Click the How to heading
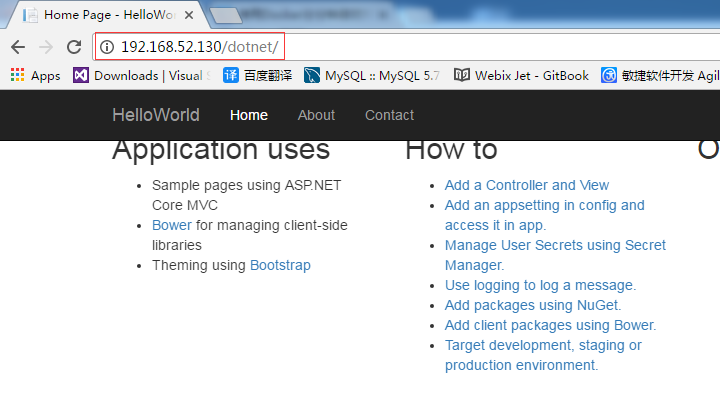 (x=451, y=150)
